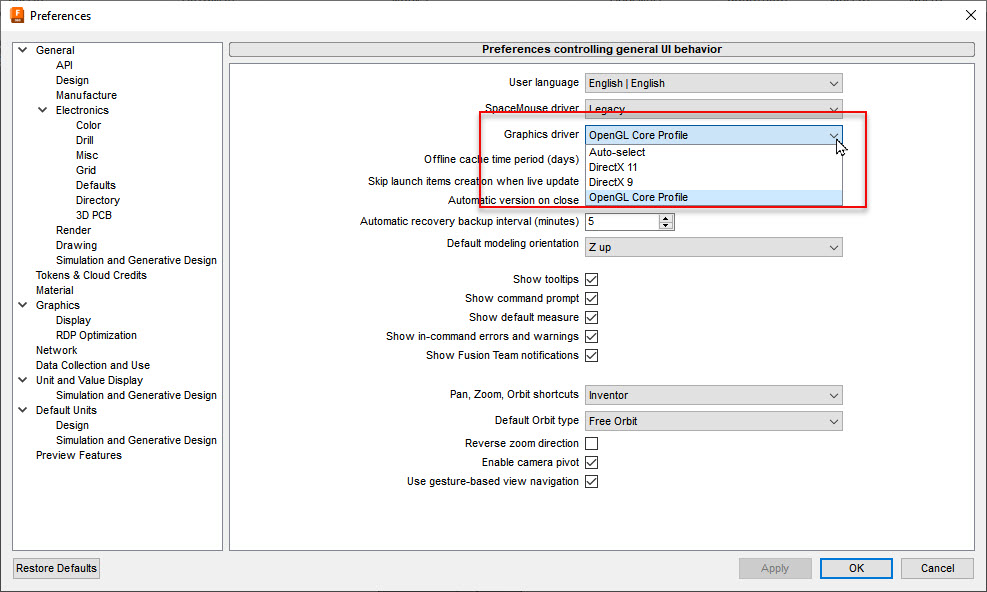The width and height of the screenshot is (987, 592).
Task: Click the Restore Defaults button
Action: [56, 568]
